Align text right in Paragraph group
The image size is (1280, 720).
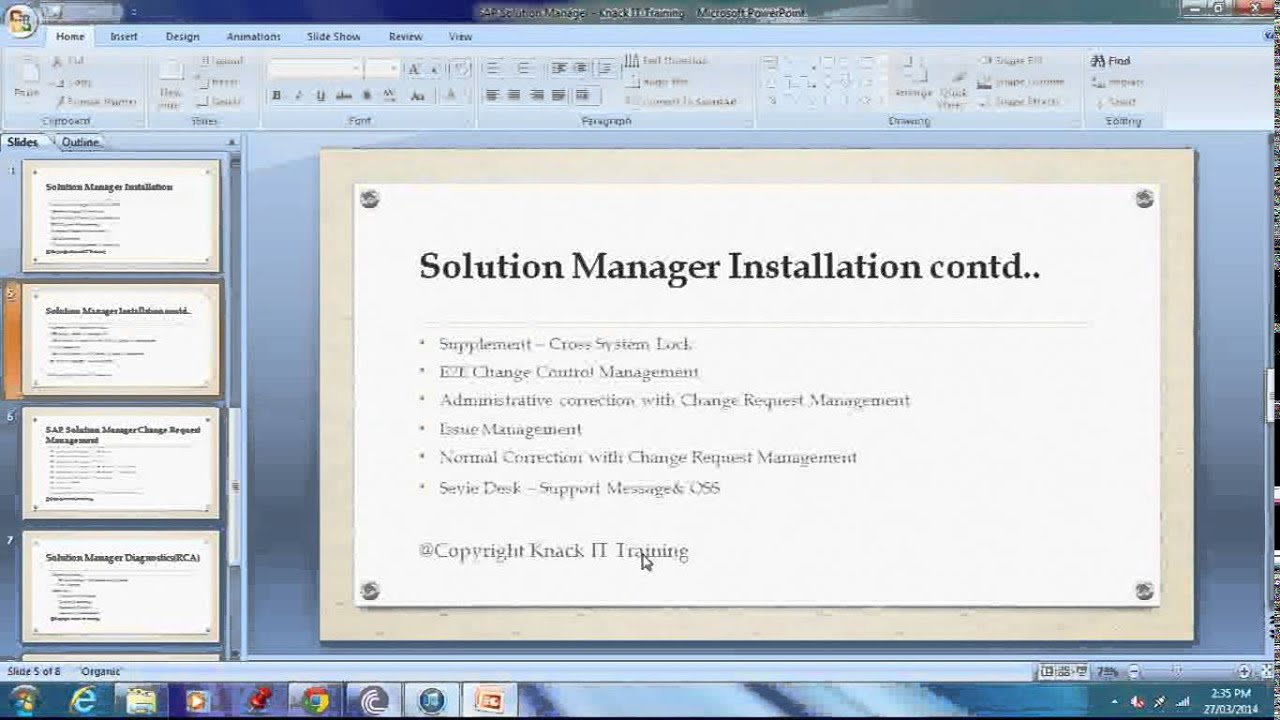[537, 96]
